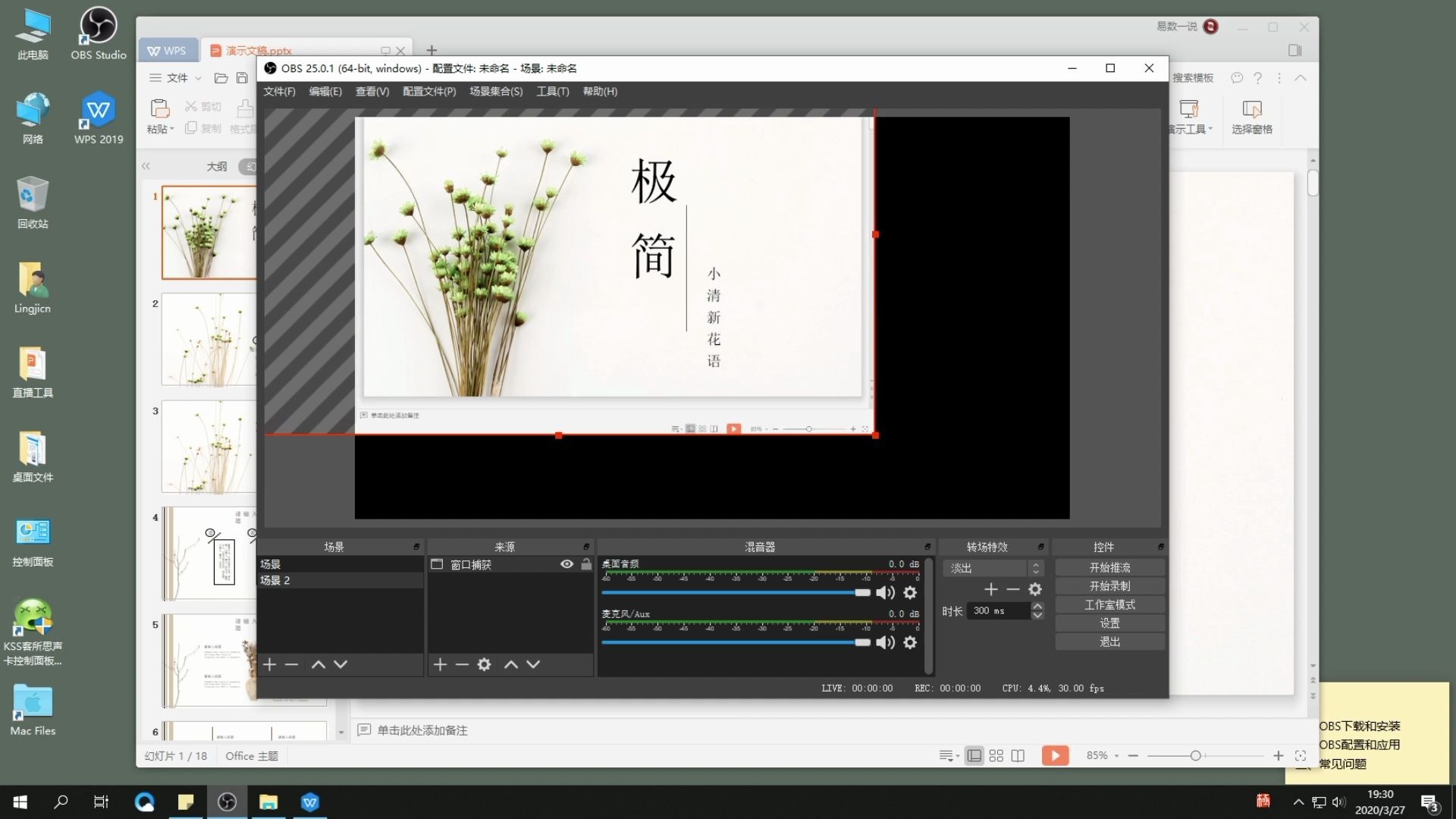Toggle visibility eye of 窗口捕获 source

pos(566,564)
